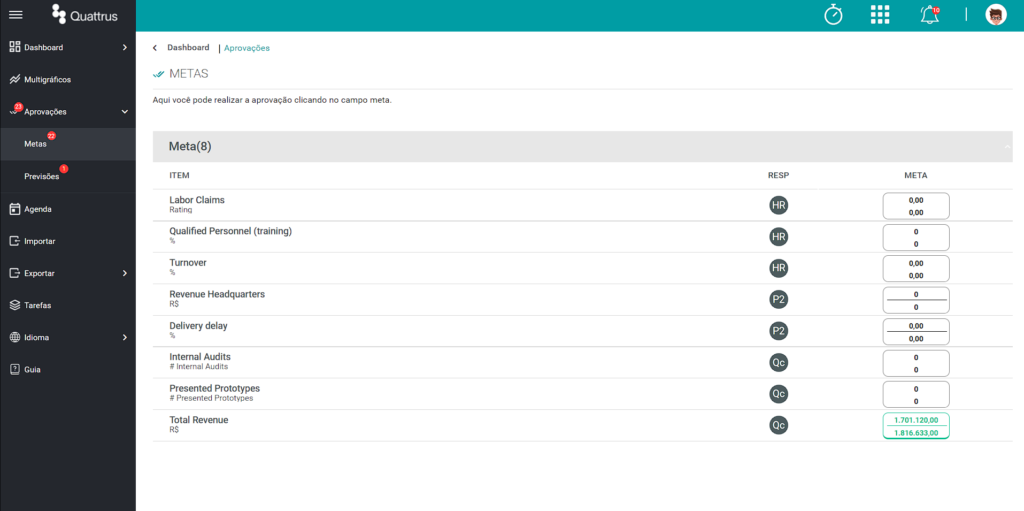Approve the Delivery delay meta field
The height and width of the screenshot is (511, 1024).
(916, 331)
